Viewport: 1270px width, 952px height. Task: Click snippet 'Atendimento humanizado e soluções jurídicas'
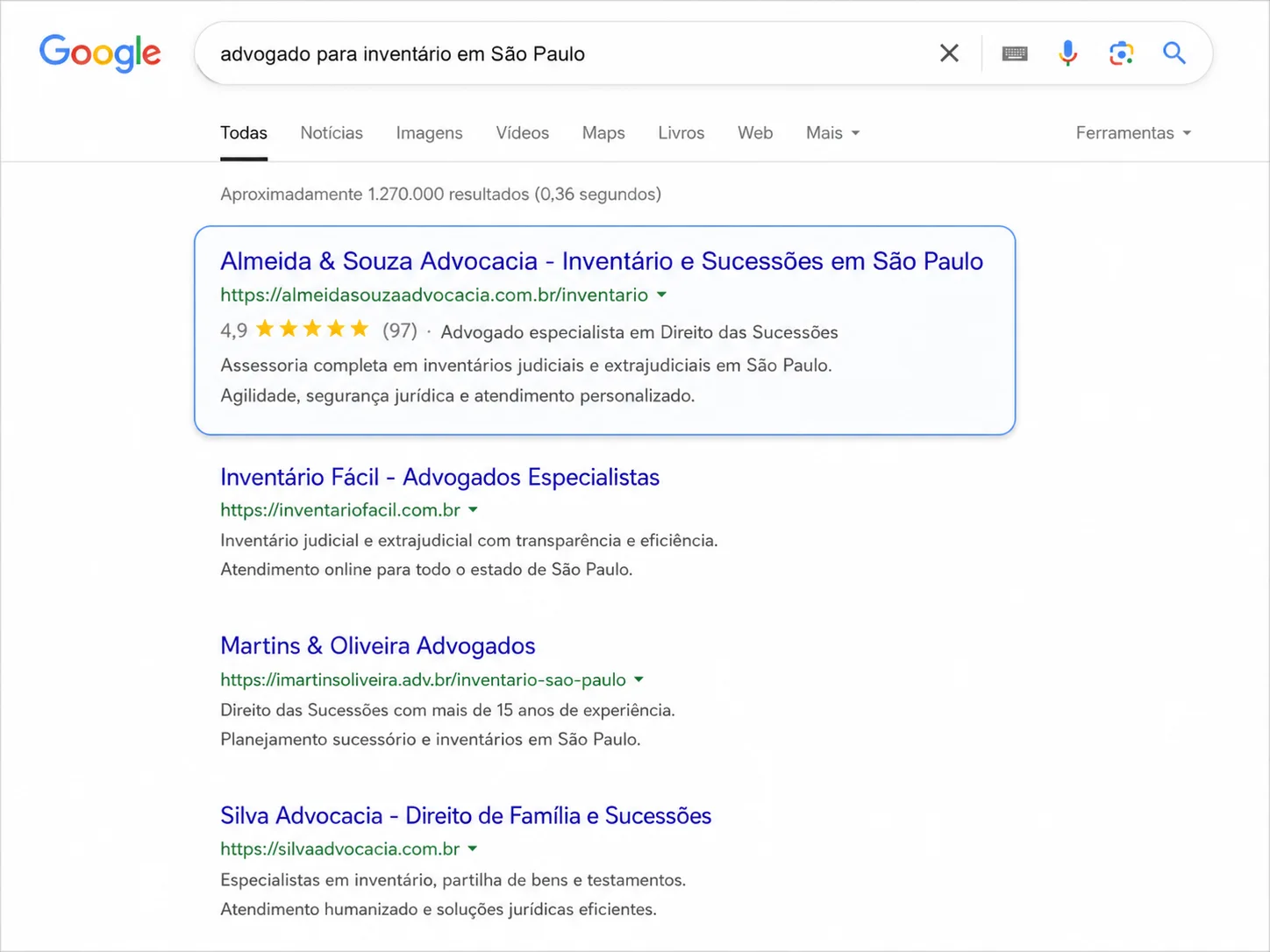coord(439,910)
